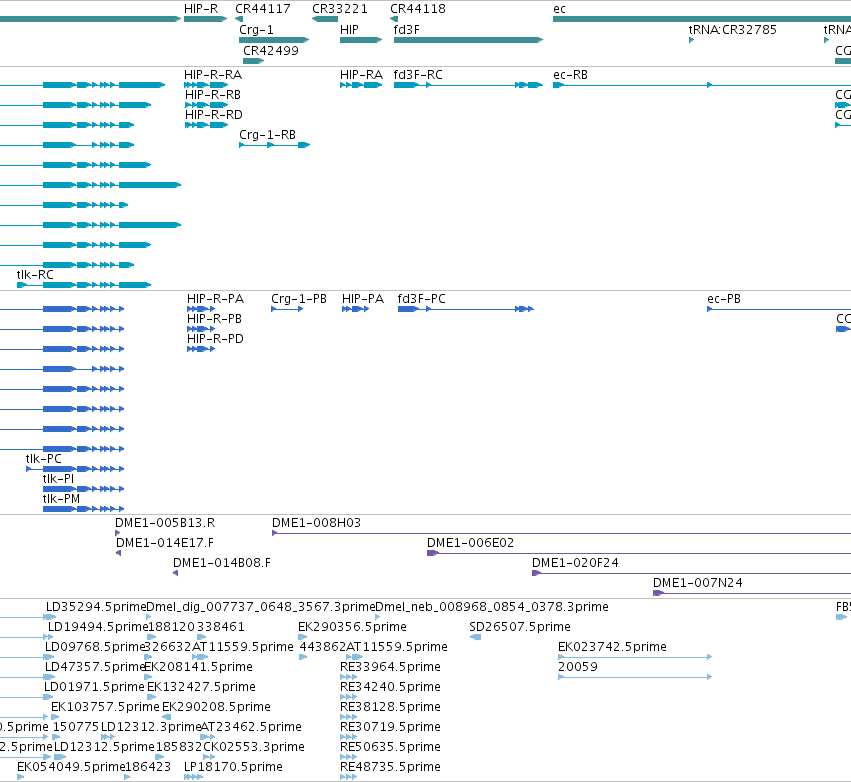Click the DME1-014B08.F feature label
851x782 pixels.
(222, 563)
